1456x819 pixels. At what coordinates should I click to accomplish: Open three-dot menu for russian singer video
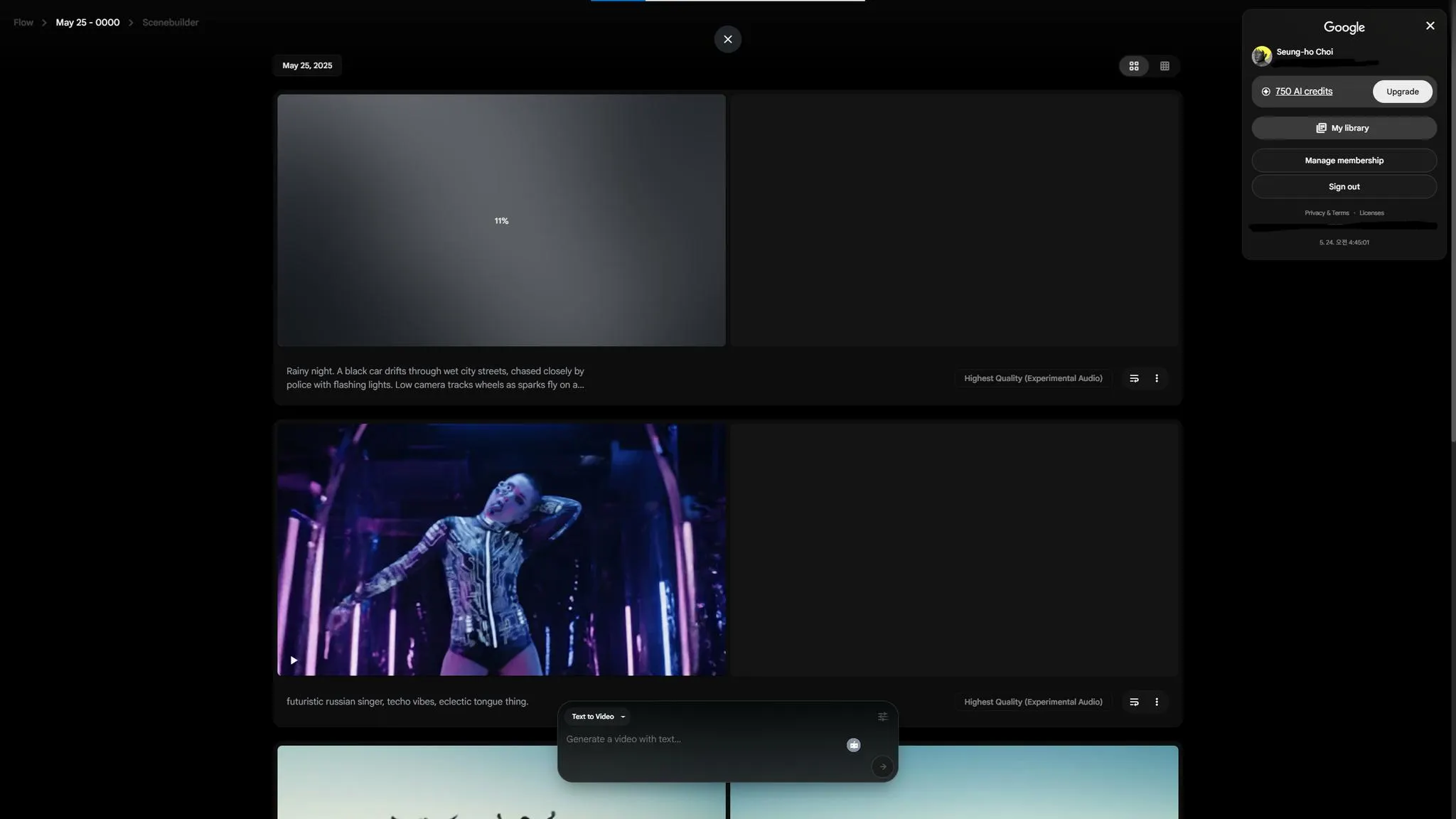click(1157, 702)
